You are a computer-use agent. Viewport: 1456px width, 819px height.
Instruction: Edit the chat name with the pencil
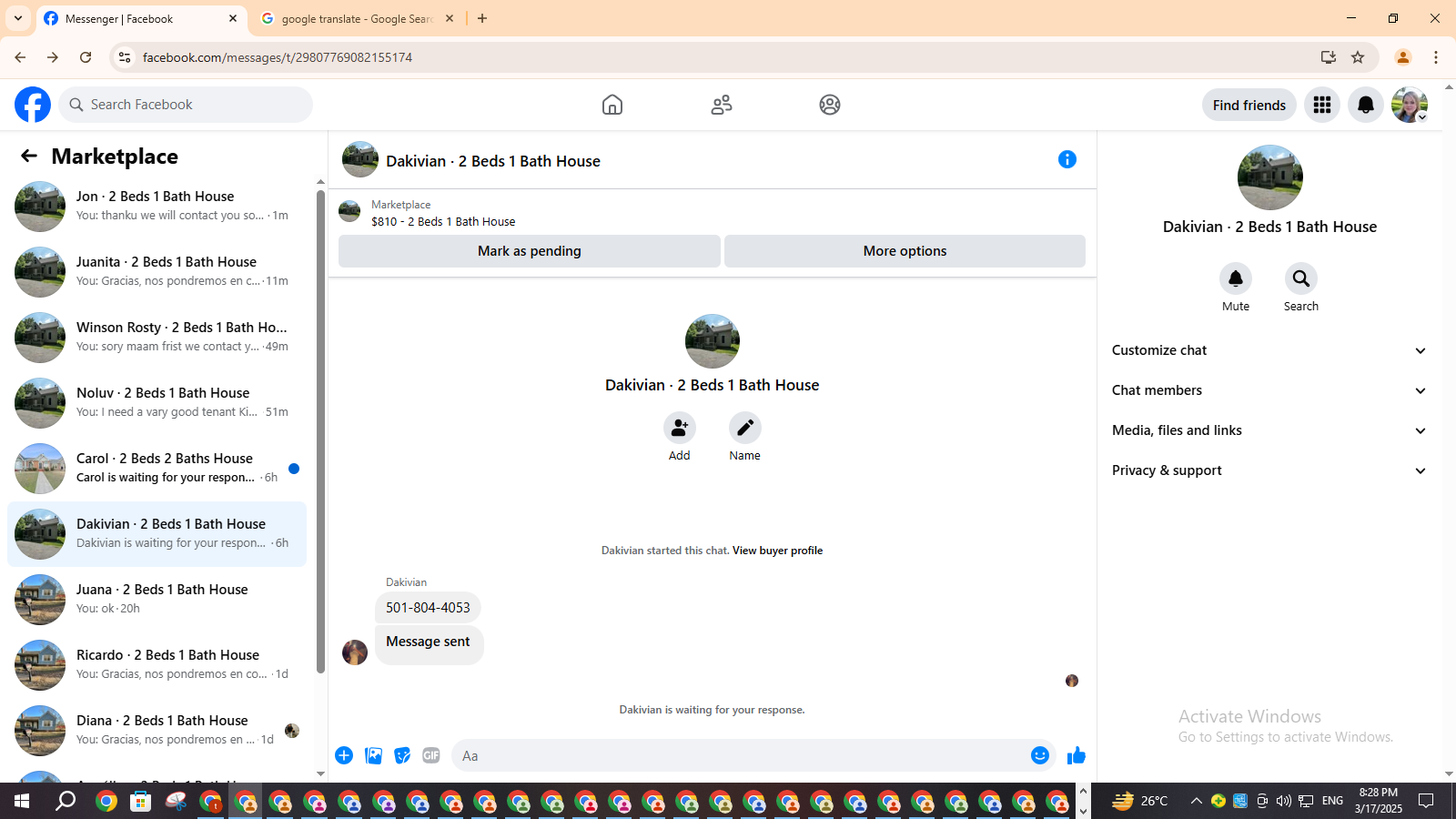[745, 428]
